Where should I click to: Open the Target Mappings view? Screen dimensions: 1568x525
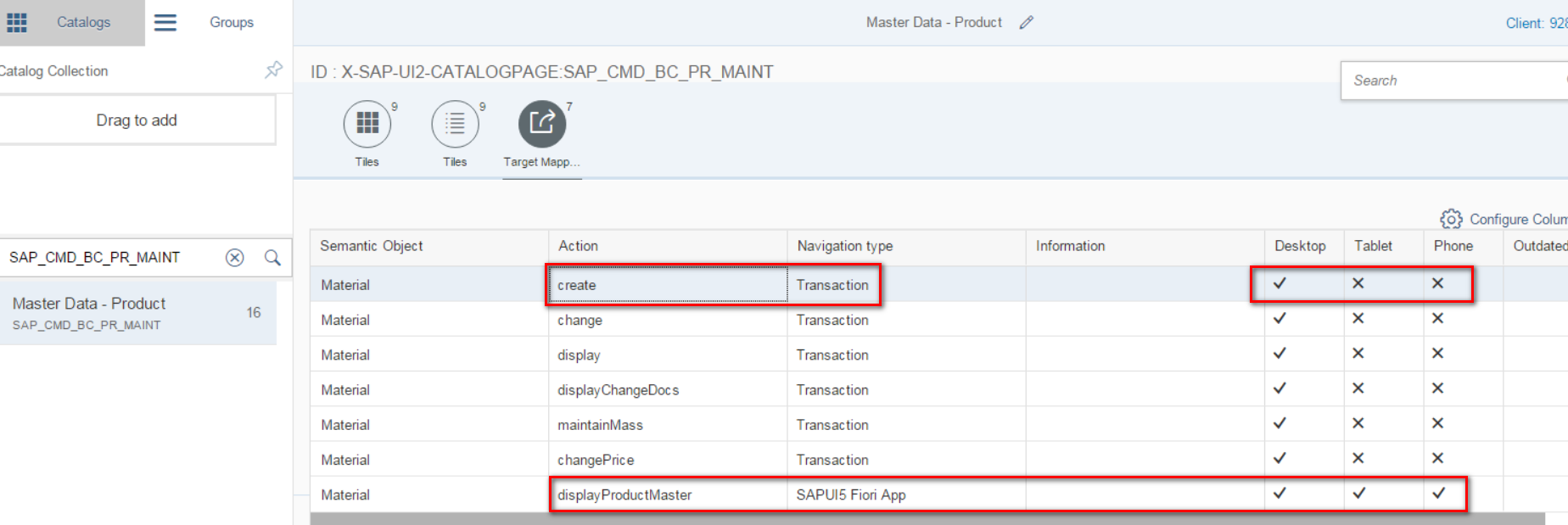pos(542,124)
